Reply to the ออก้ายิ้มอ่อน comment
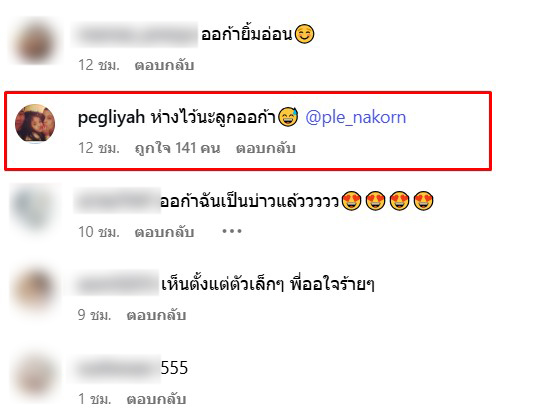Image resolution: width=558 pixels, height=411 pixels. point(164,65)
